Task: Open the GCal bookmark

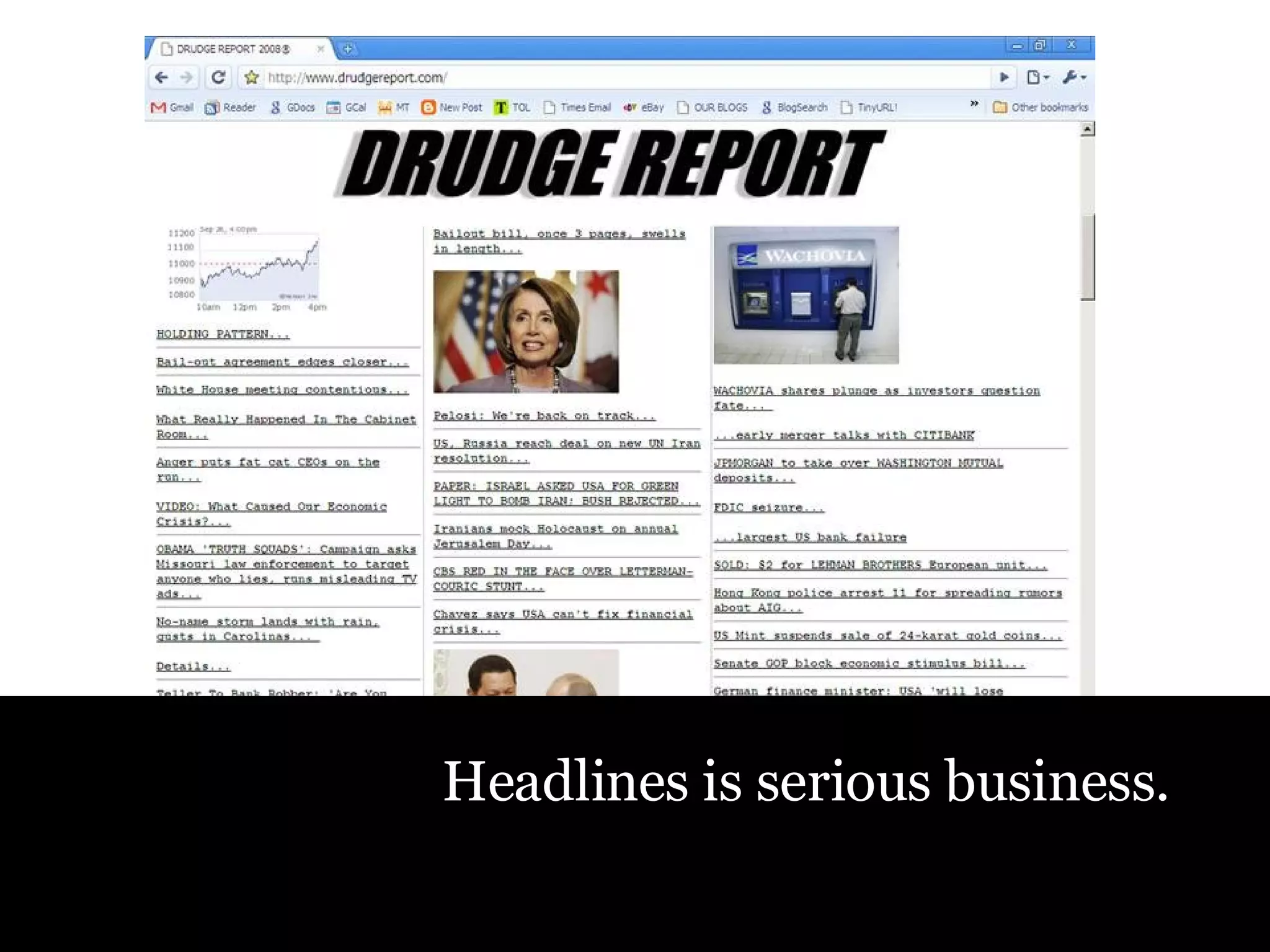Action: (x=347, y=107)
